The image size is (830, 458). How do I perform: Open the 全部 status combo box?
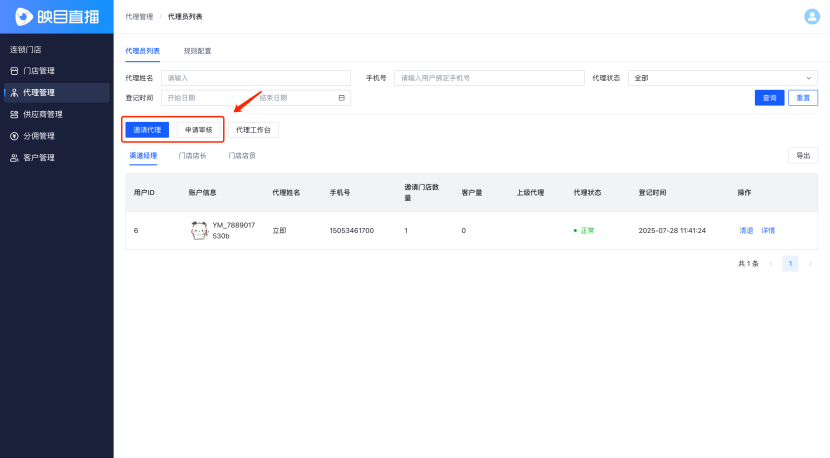pos(723,78)
